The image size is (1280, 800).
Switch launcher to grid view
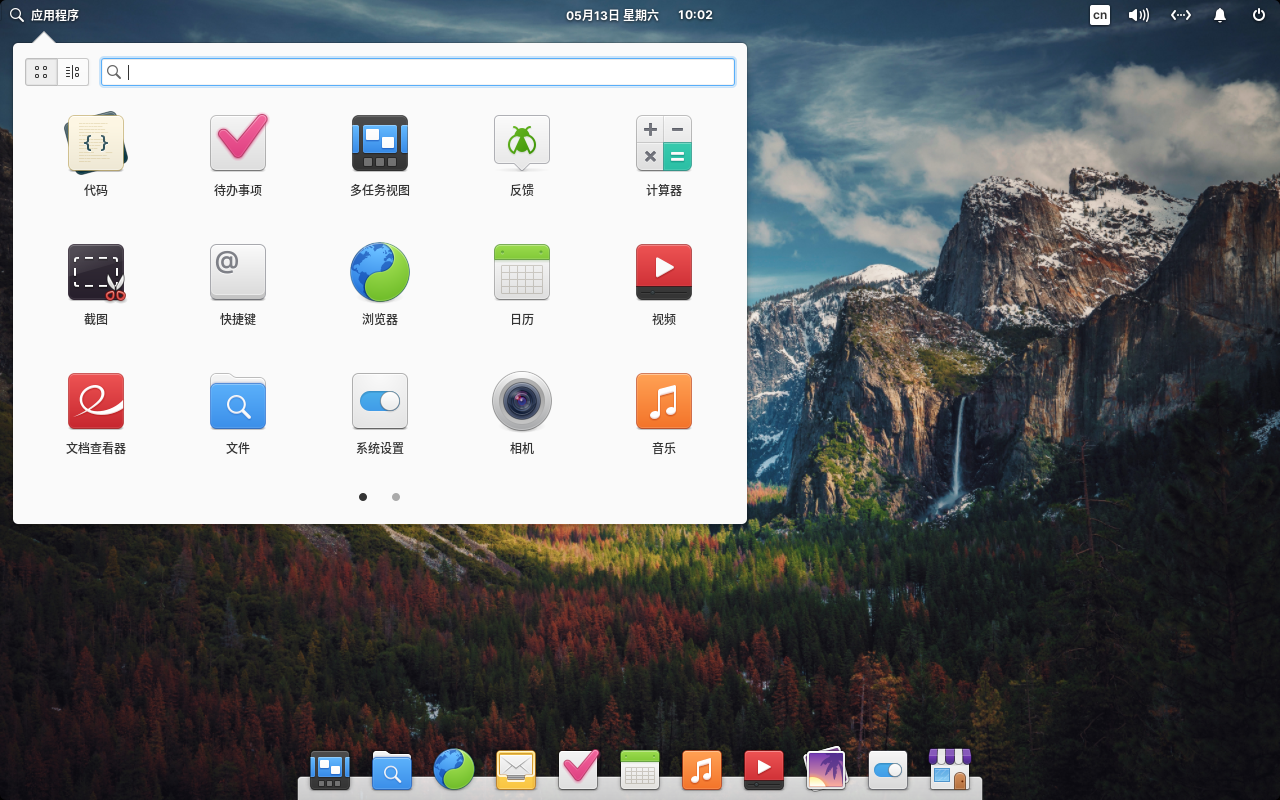(41, 72)
